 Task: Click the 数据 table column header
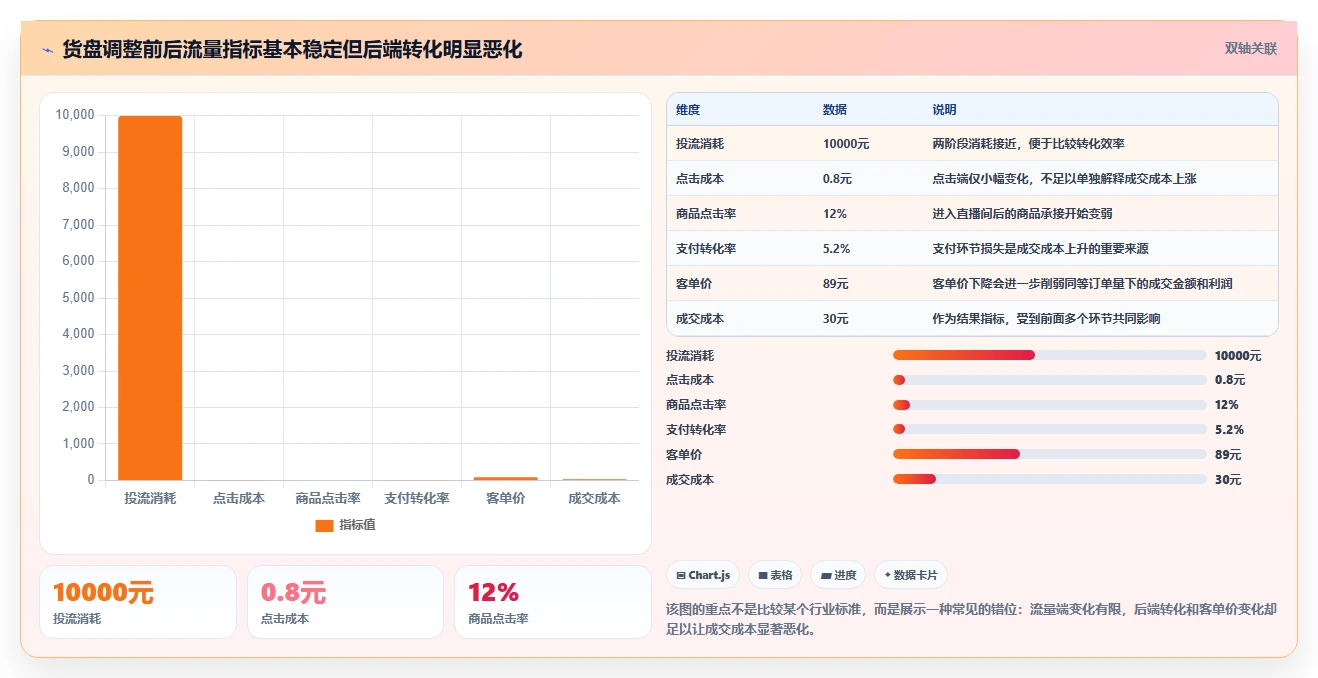point(835,110)
